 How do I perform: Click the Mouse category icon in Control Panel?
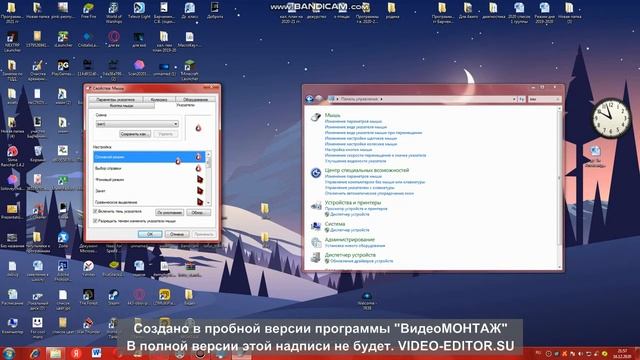coord(316,117)
